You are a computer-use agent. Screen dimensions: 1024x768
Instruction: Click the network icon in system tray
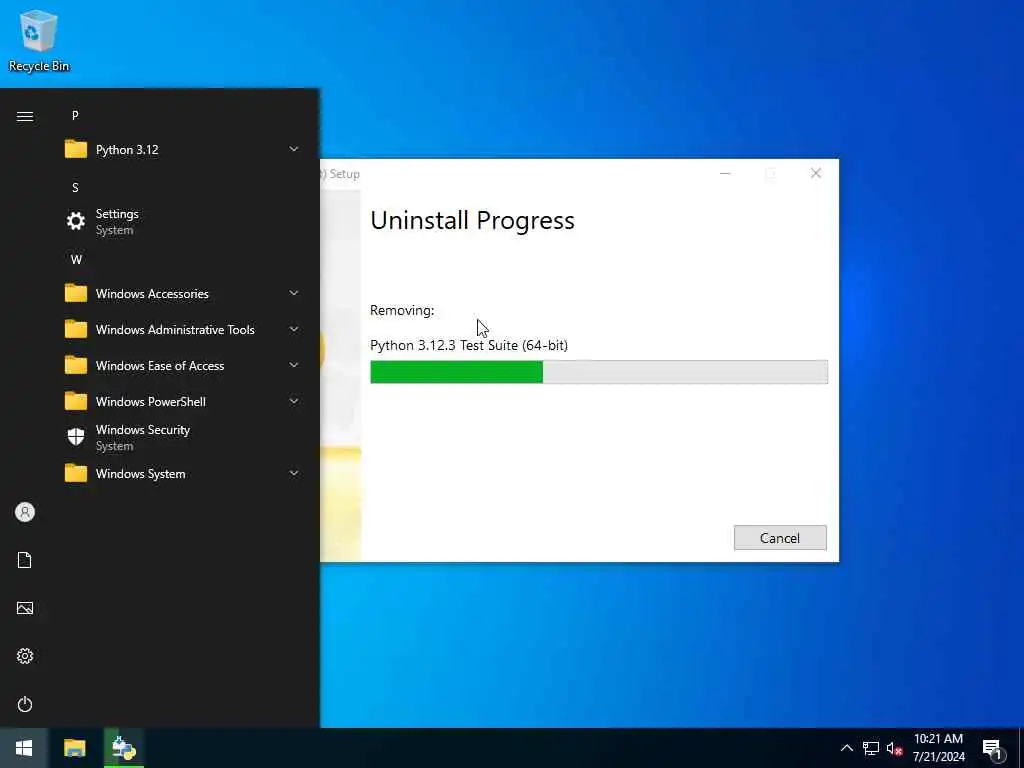tap(871, 748)
